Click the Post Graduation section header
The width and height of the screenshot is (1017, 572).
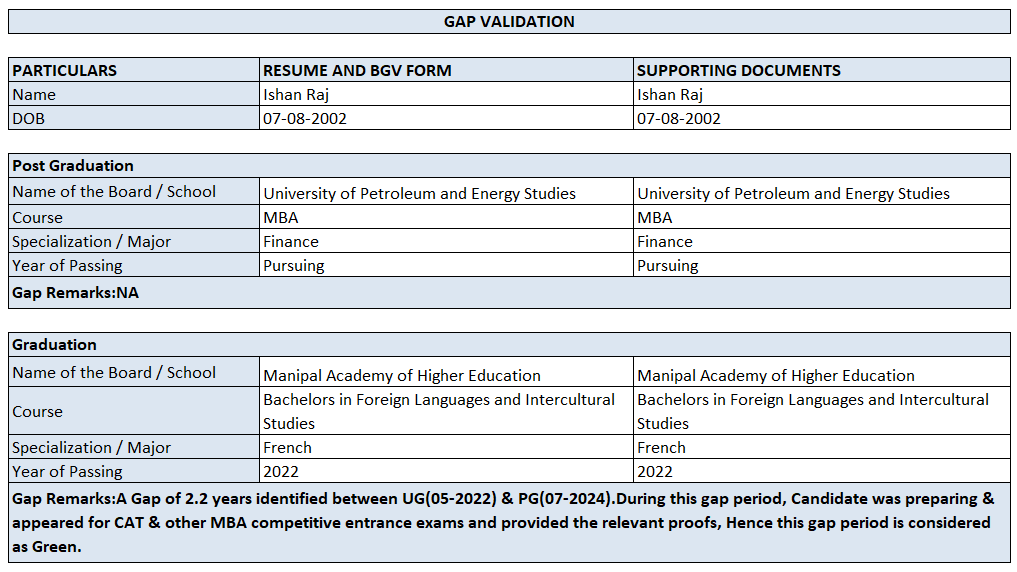tap(509, 165)
